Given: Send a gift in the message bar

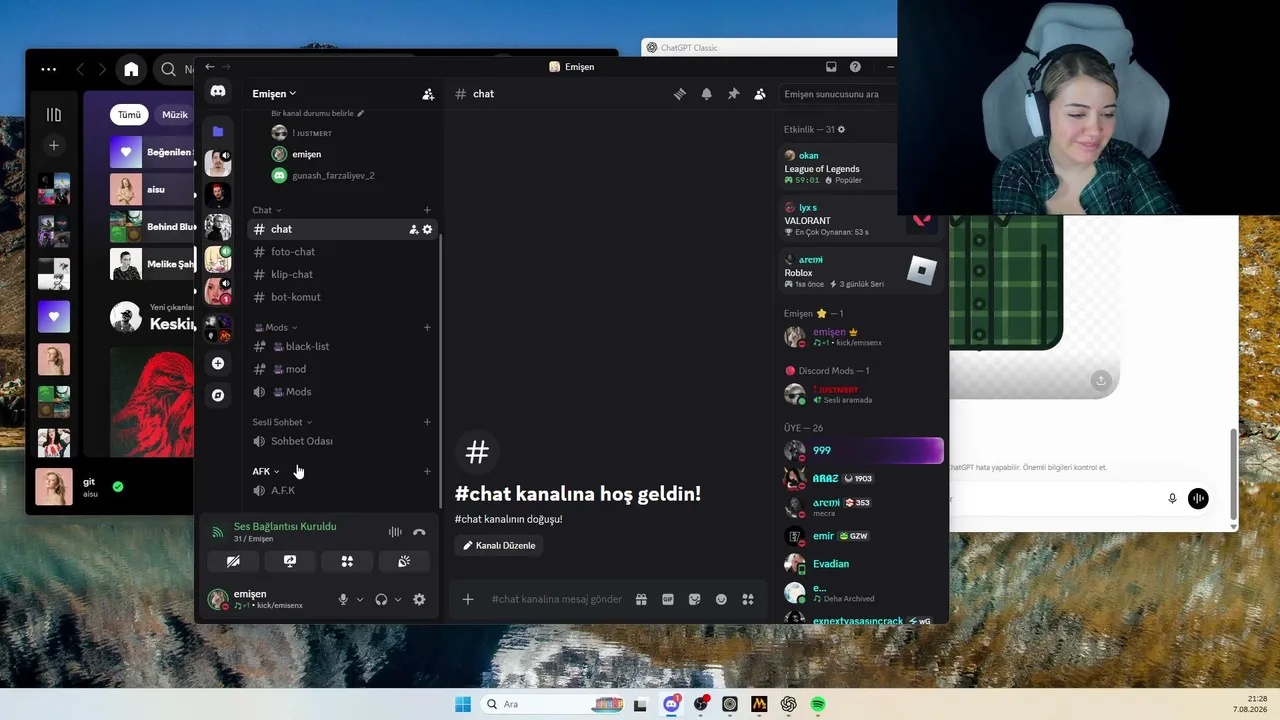Looking at the screenshot, I should tap(641, 599).
